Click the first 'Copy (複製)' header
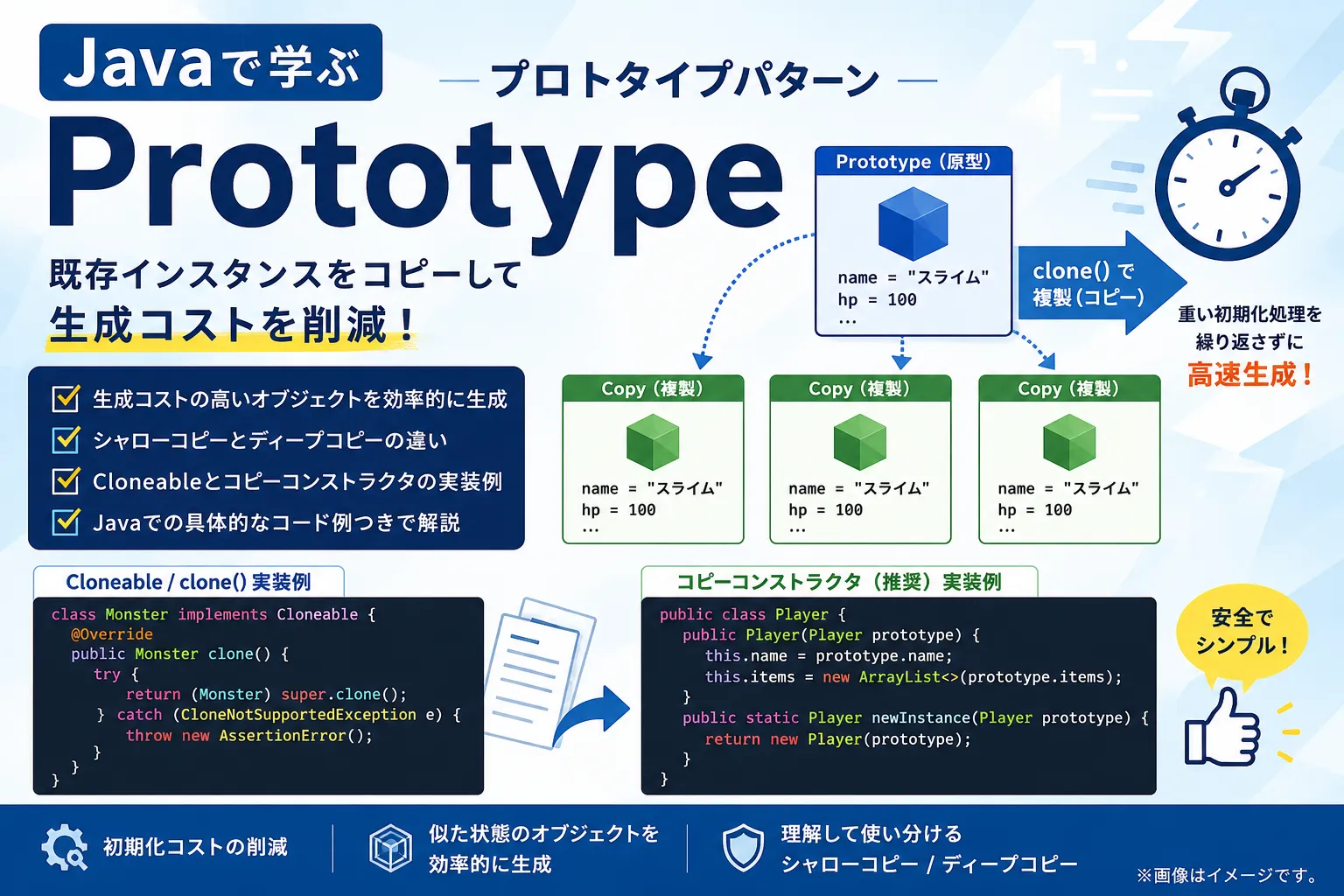Screen dimensions: 1344x896 point(653,388)
